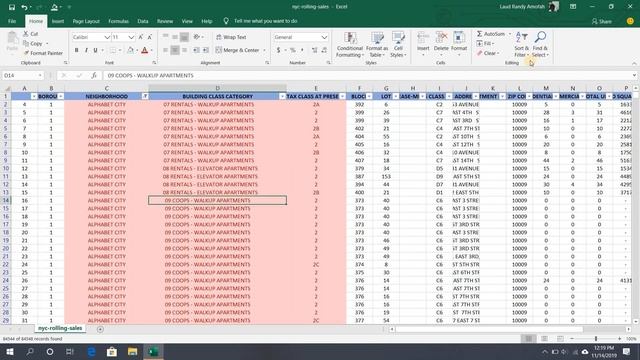This screenshot has height=360, width=640.
Task: Switch to the Formulas tab
Action: 118,21
